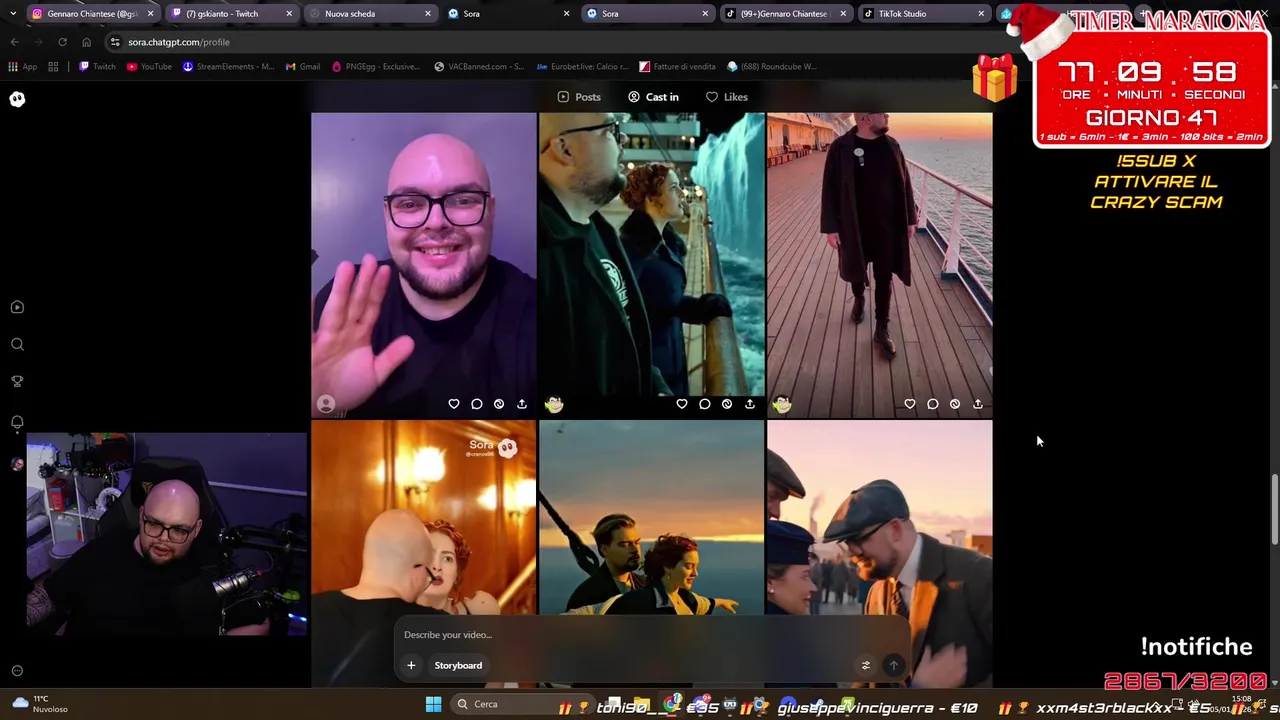Switch to the gskianto Twitch browser tab
Screen dimensions: 1280x720
[x=232, y=14]
